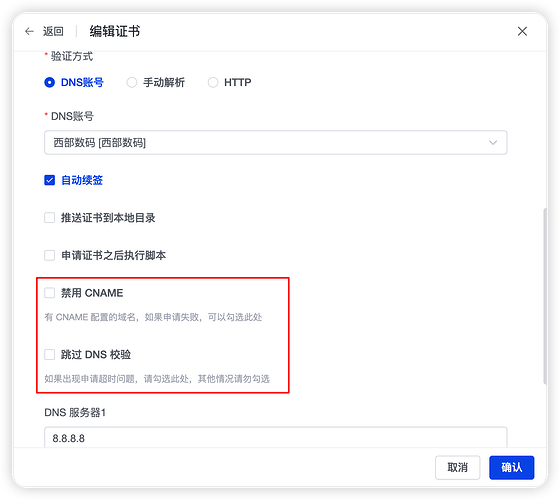Uncheck the 自动续签 checkbox
560x500 pixels.
[x=50, y=180]
